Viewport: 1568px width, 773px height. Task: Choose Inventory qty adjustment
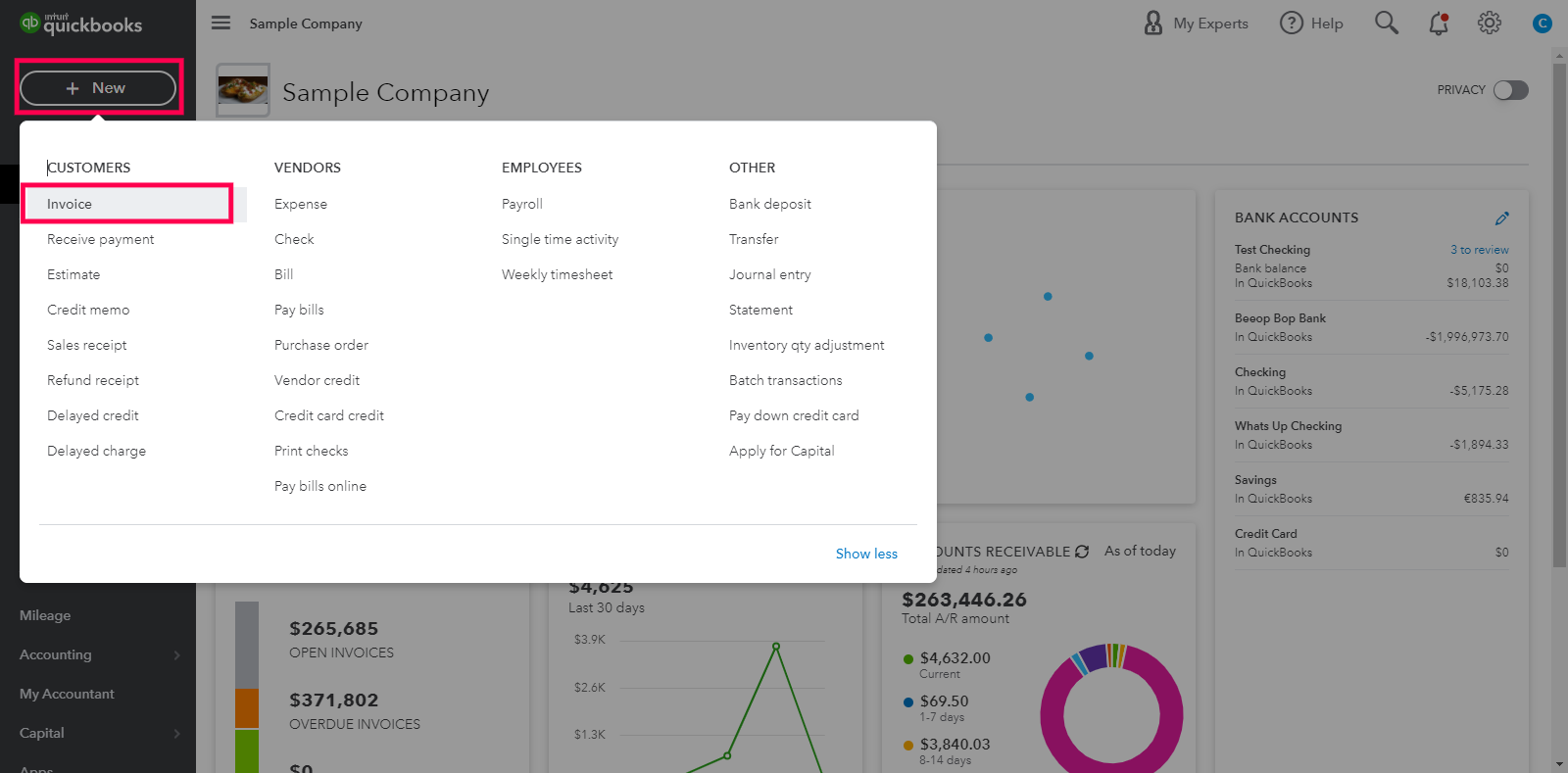pos(807,345)
